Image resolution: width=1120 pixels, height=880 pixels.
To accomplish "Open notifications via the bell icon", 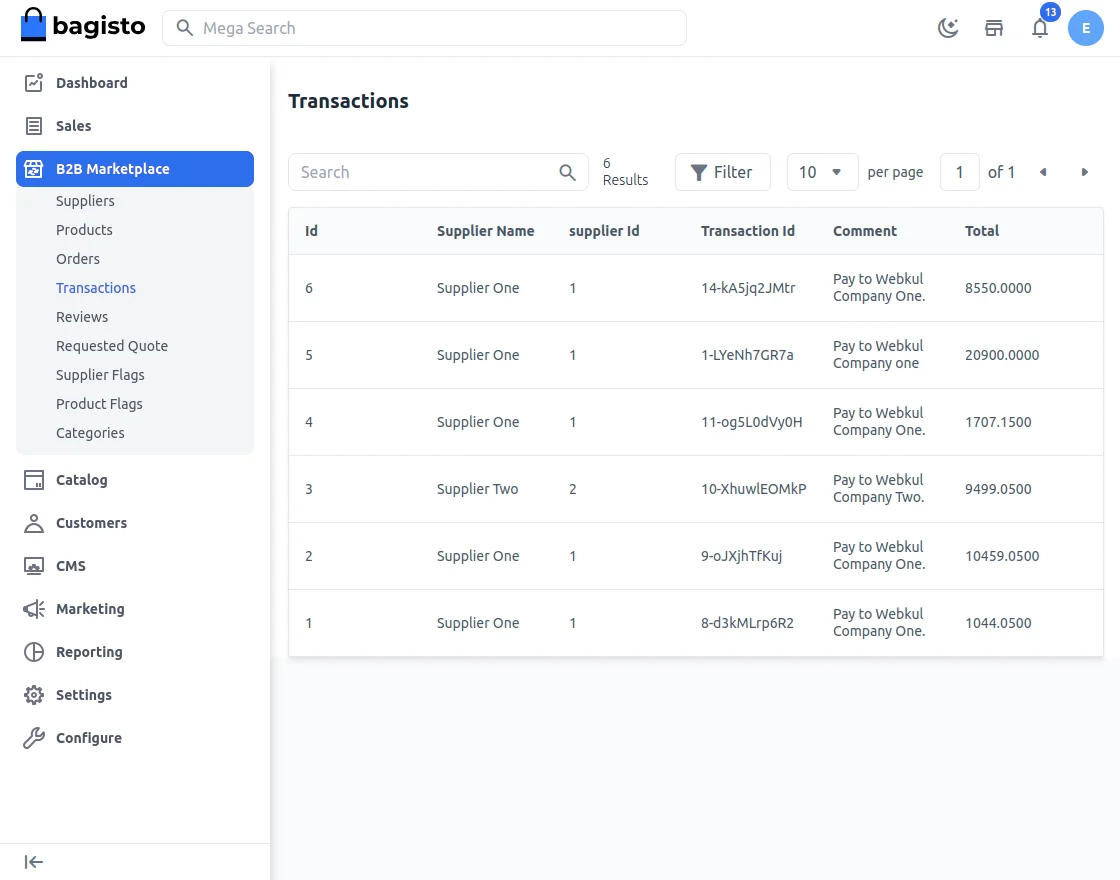I will (x=1040, y=28).
